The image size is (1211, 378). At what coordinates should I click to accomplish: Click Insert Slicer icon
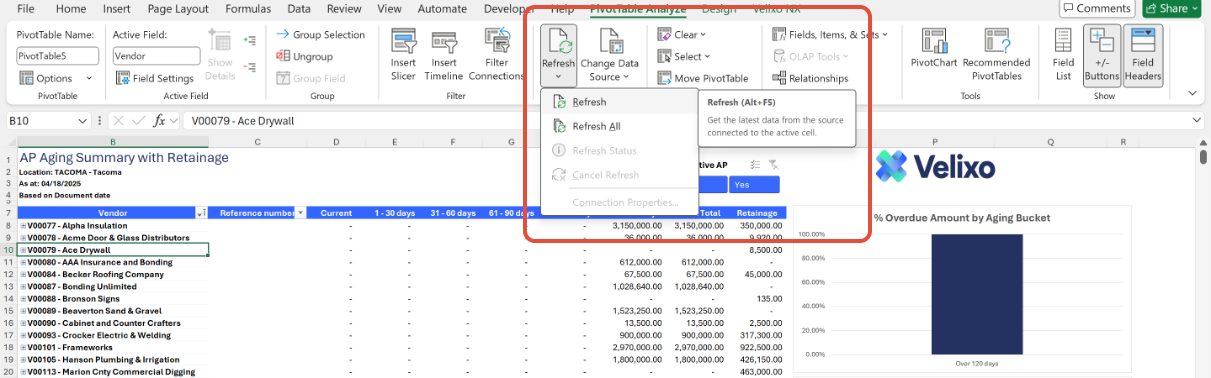point(403,41)
